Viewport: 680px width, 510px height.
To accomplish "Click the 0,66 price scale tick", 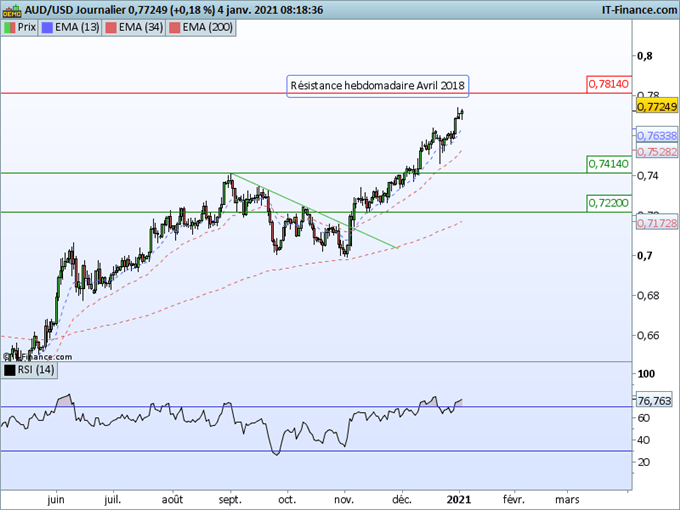I will 648,336.
